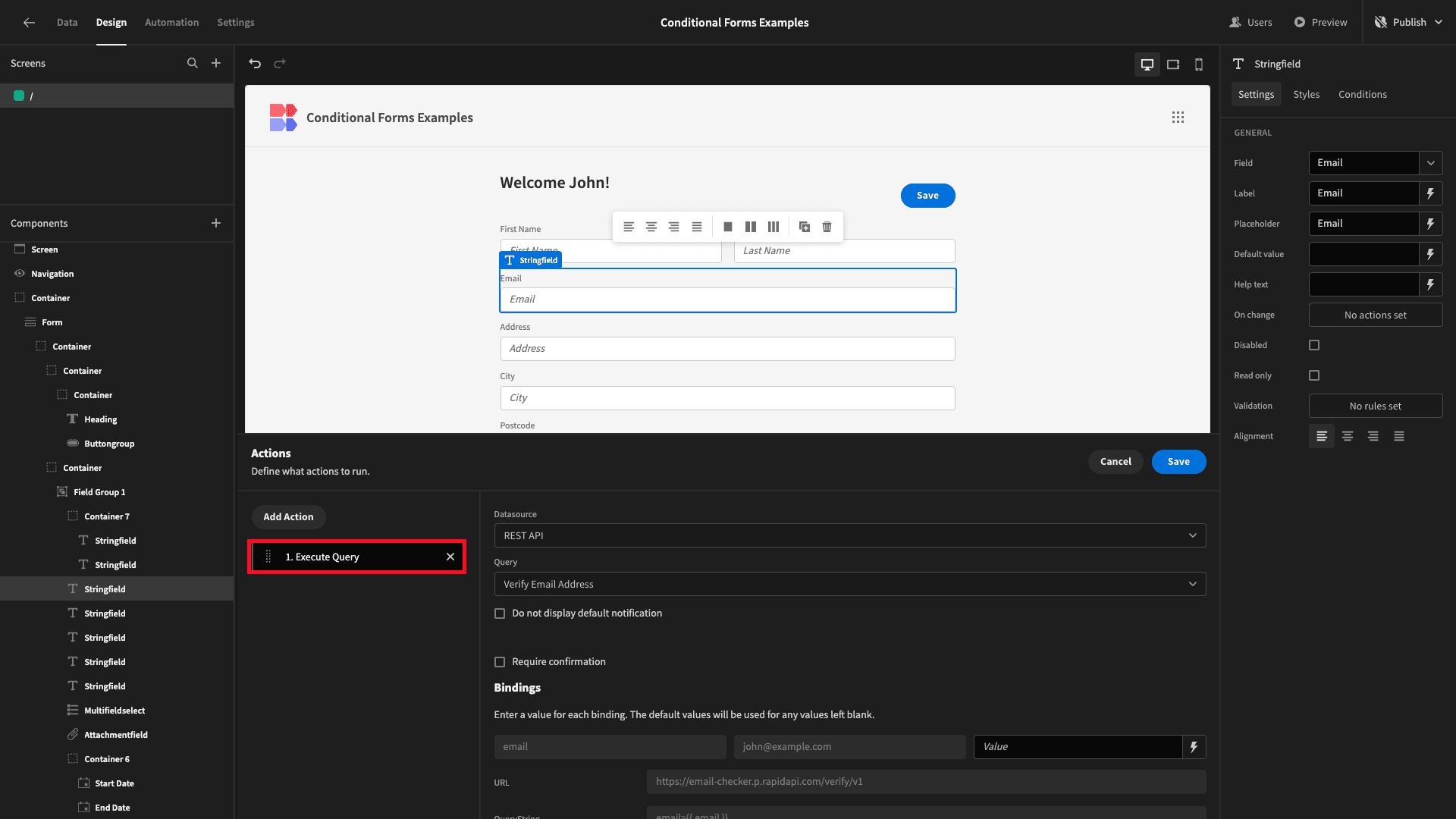1456x819 pixels.
Task: Click the Add Action button
Action: (288, 517)
